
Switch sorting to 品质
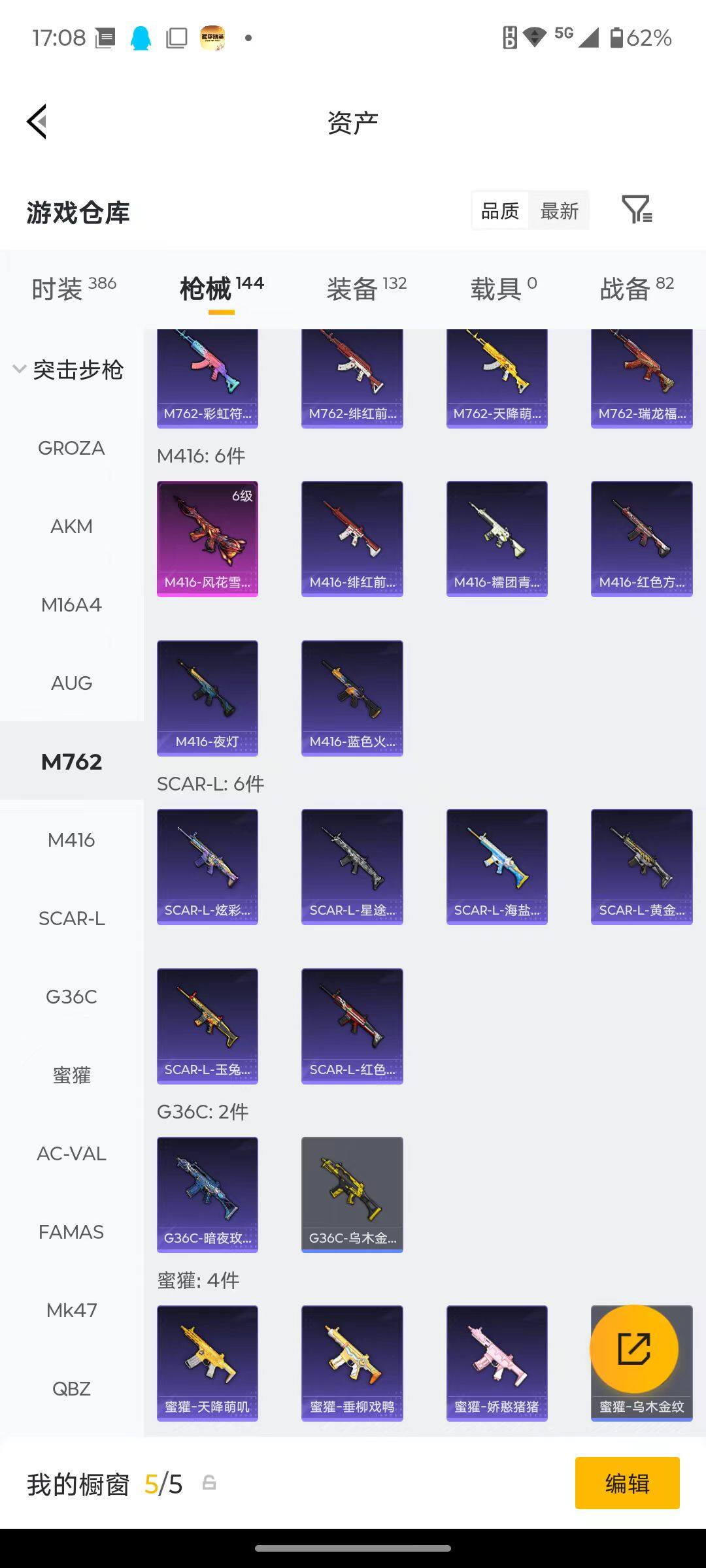click(x=500, y=210)
